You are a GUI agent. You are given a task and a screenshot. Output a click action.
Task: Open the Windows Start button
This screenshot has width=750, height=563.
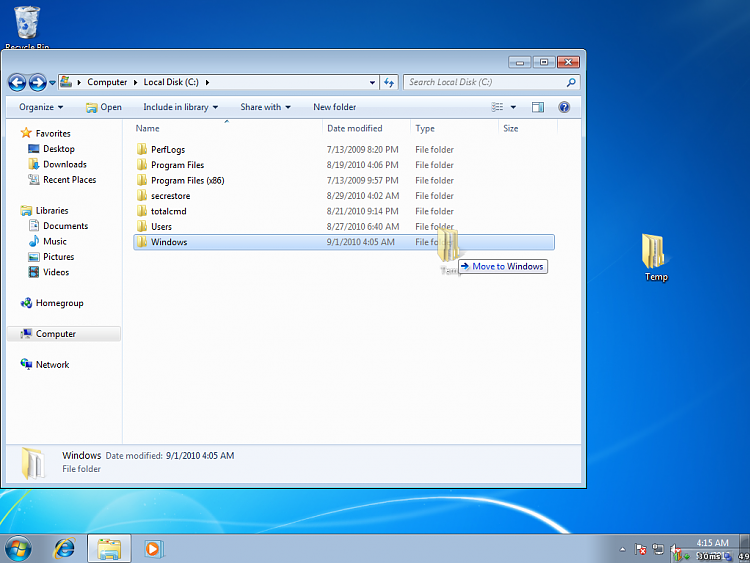(x=19, y=548)
